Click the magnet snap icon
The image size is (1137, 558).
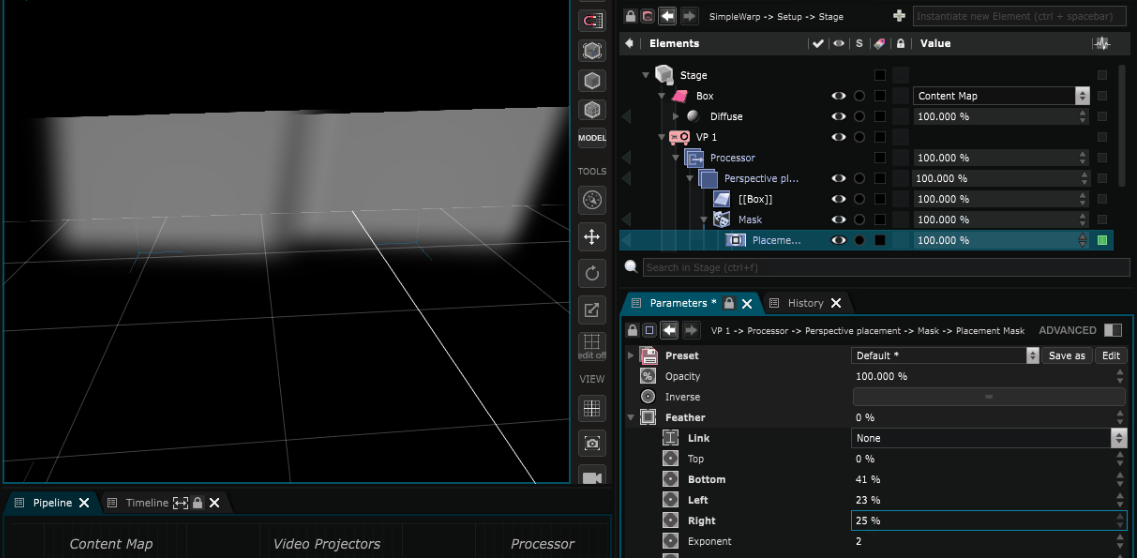pyautogui.click(x=592, y=19)
